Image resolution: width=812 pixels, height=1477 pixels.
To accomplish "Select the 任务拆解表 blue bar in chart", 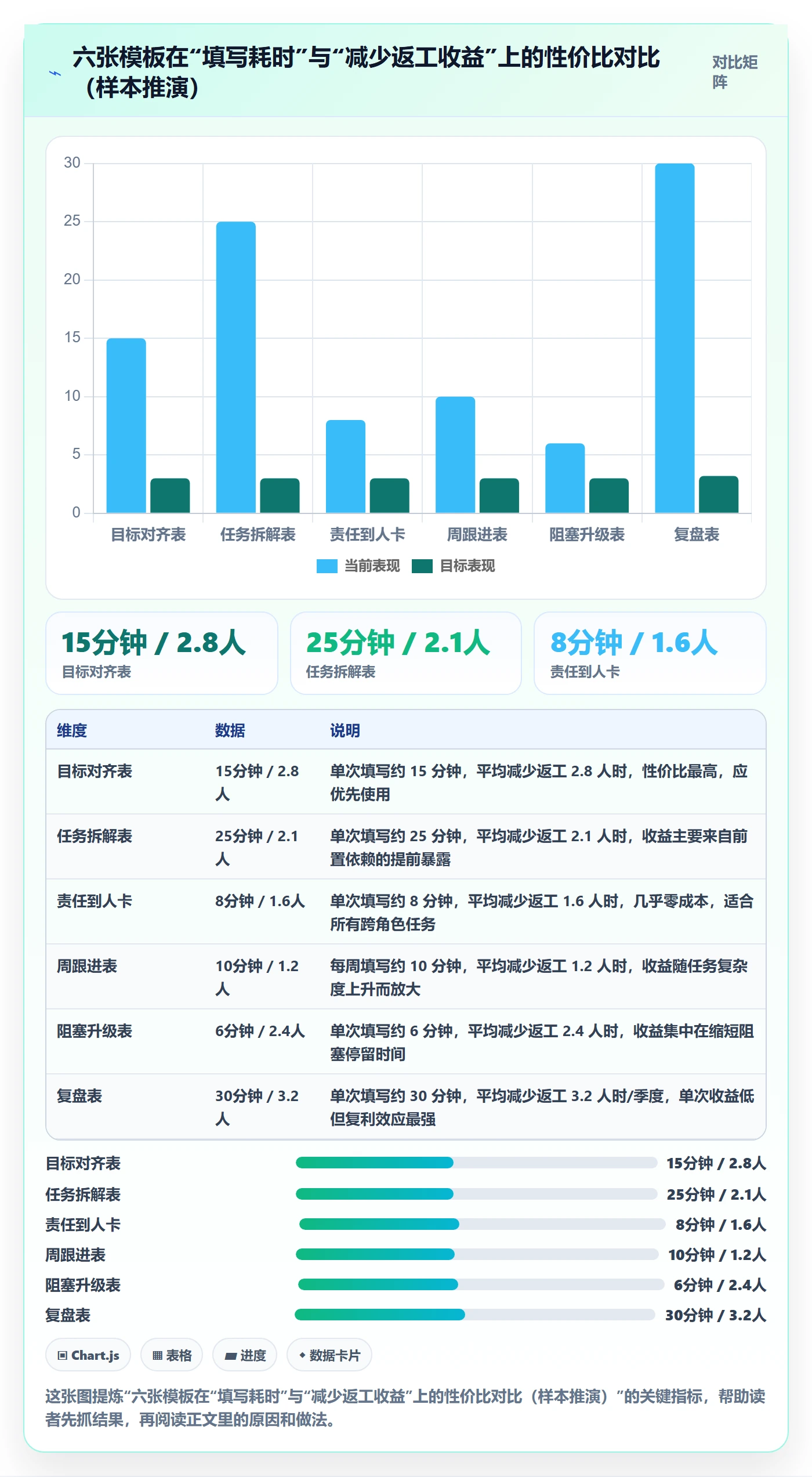I will tap(235, 367).
